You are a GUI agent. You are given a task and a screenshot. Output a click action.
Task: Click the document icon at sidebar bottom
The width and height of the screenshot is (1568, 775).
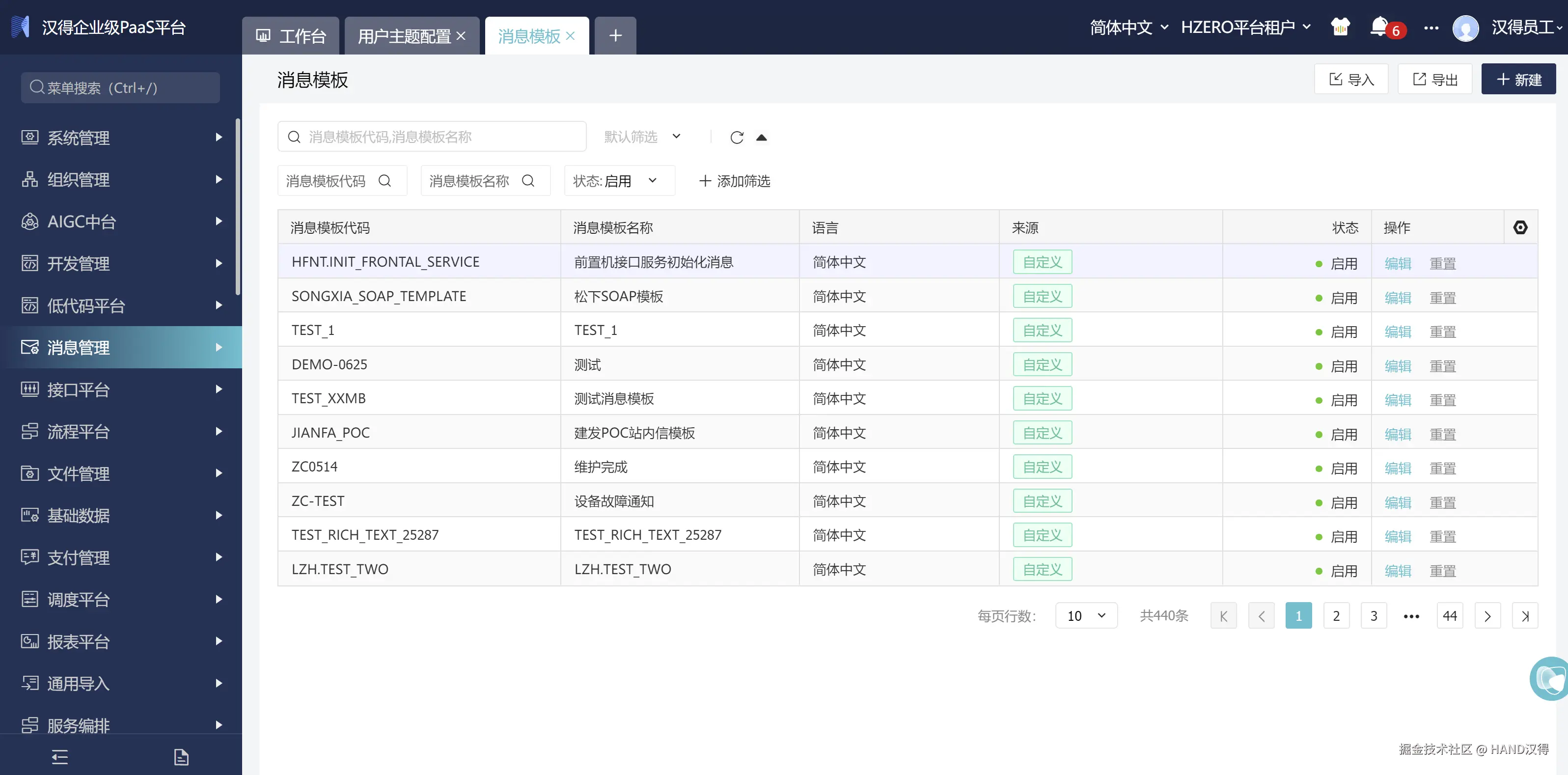(x=181, y=757)
